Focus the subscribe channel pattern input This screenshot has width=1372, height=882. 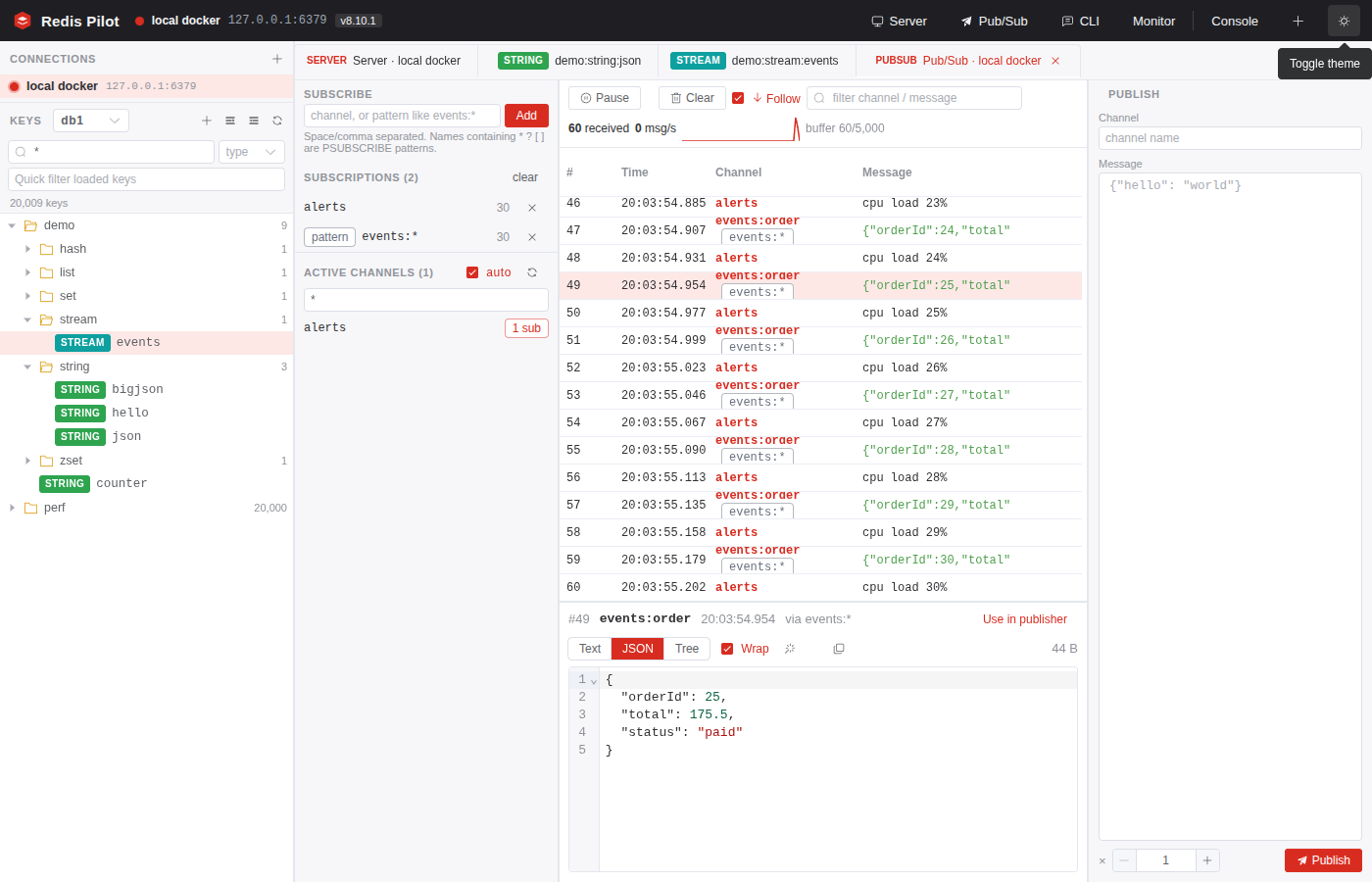pyautogui.click(x=402, y=116)
